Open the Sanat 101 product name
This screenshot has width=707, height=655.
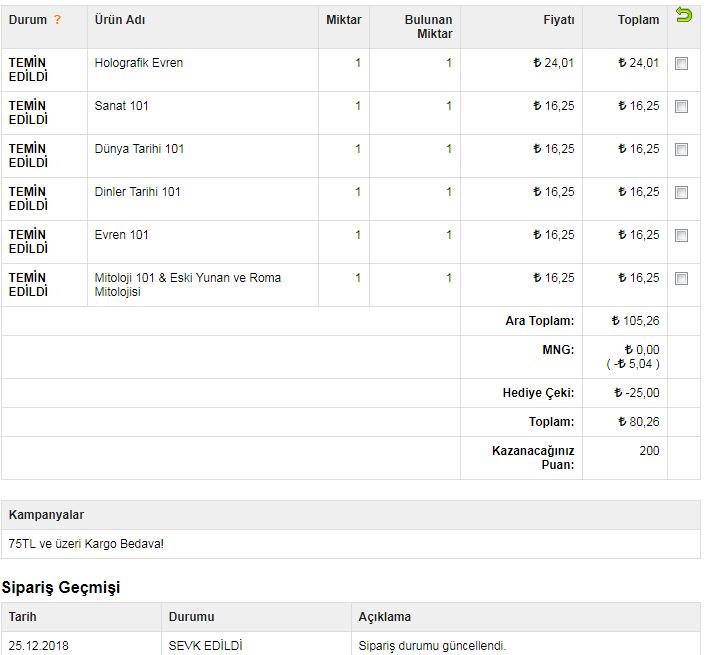tap(121, 106)
